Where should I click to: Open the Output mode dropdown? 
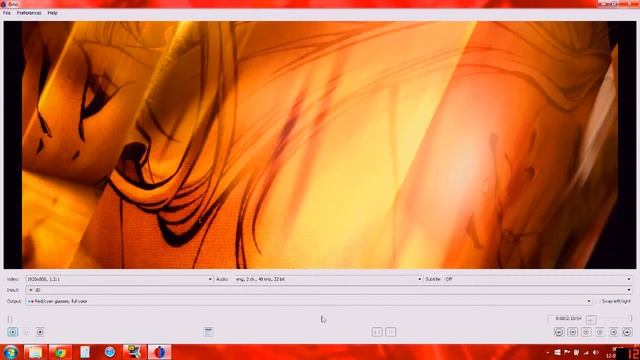tap(309, 301)
